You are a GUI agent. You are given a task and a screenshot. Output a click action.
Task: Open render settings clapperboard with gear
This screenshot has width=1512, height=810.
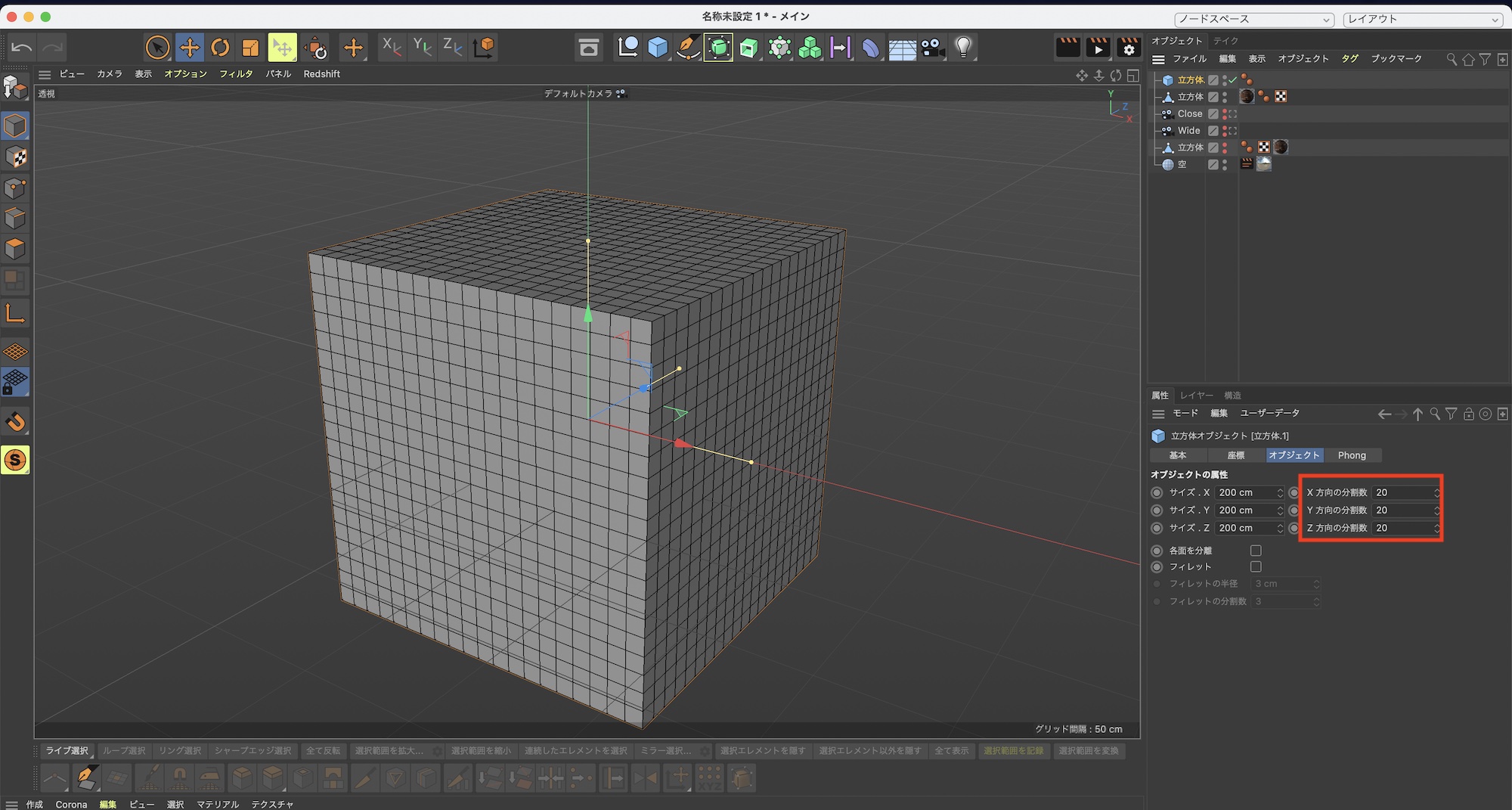(1129, 48)
